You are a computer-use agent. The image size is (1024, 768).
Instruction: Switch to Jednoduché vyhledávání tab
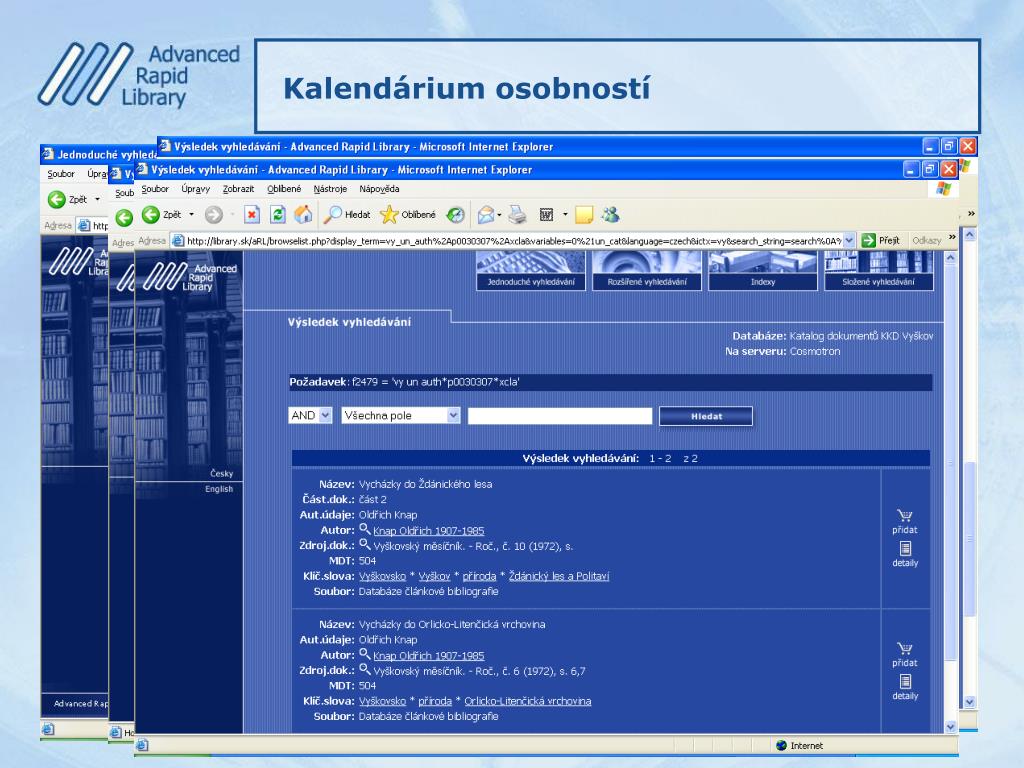(x=531, y=271)
